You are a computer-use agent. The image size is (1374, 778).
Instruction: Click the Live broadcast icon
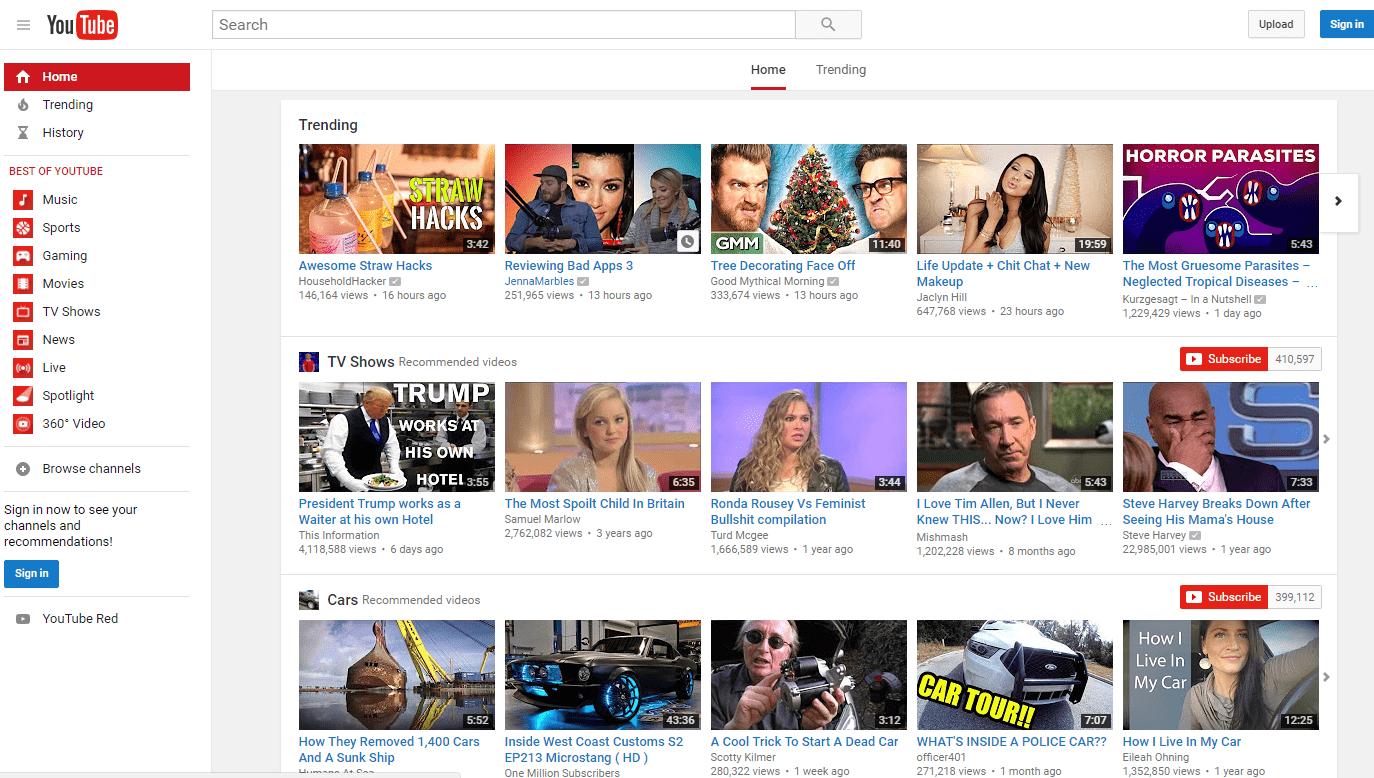pyautogui.click(x=23, y=368)
